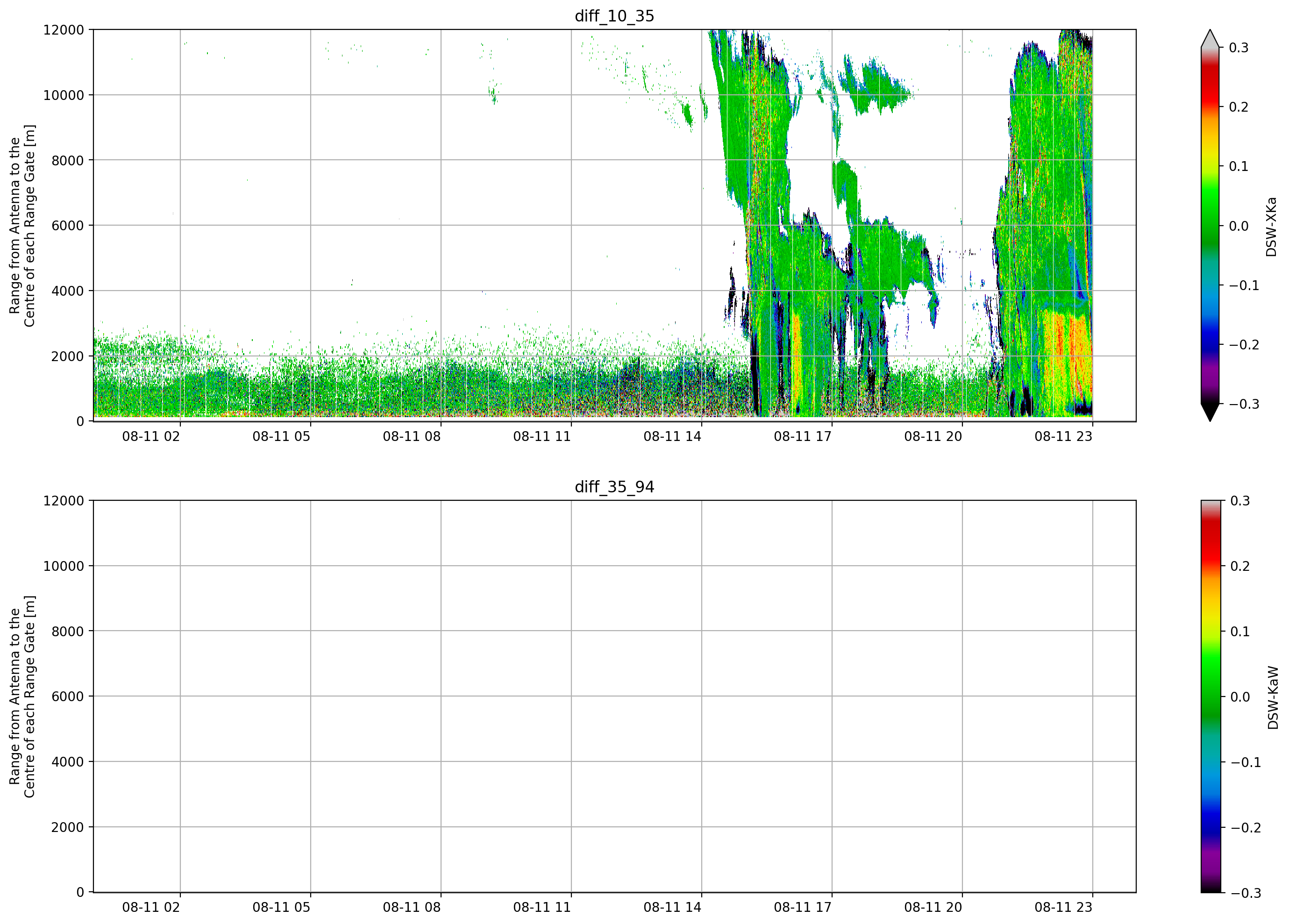The height and width of the screenshot is (924, 1289).
Task: Click the '08-11 08' tick under diff_35_94
Action: pos(412,908)
